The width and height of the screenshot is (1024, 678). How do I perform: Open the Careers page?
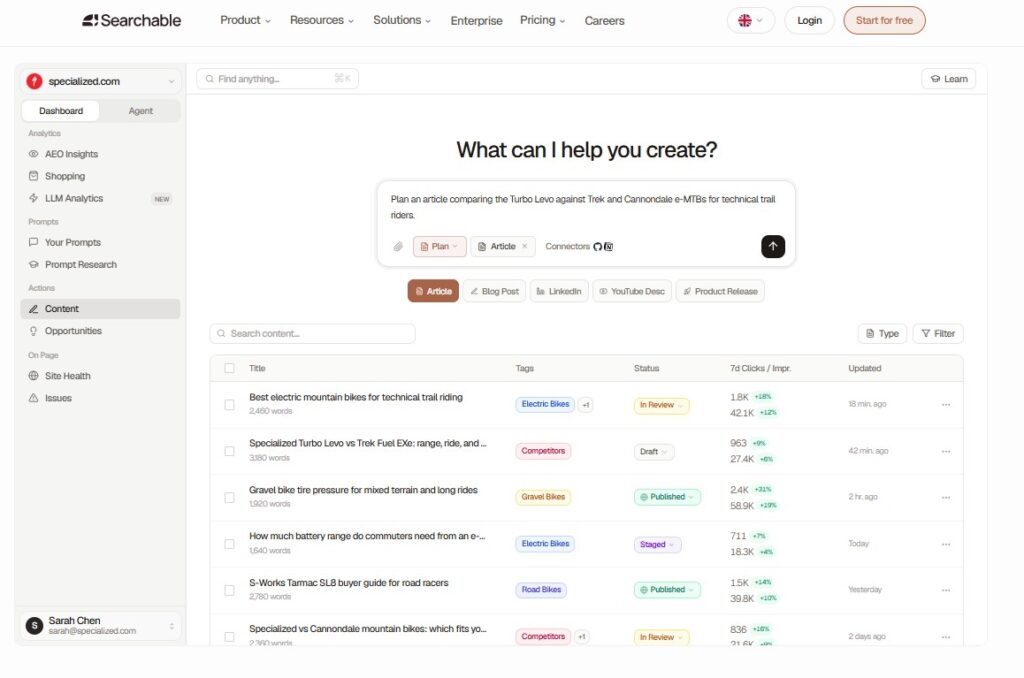604,21
